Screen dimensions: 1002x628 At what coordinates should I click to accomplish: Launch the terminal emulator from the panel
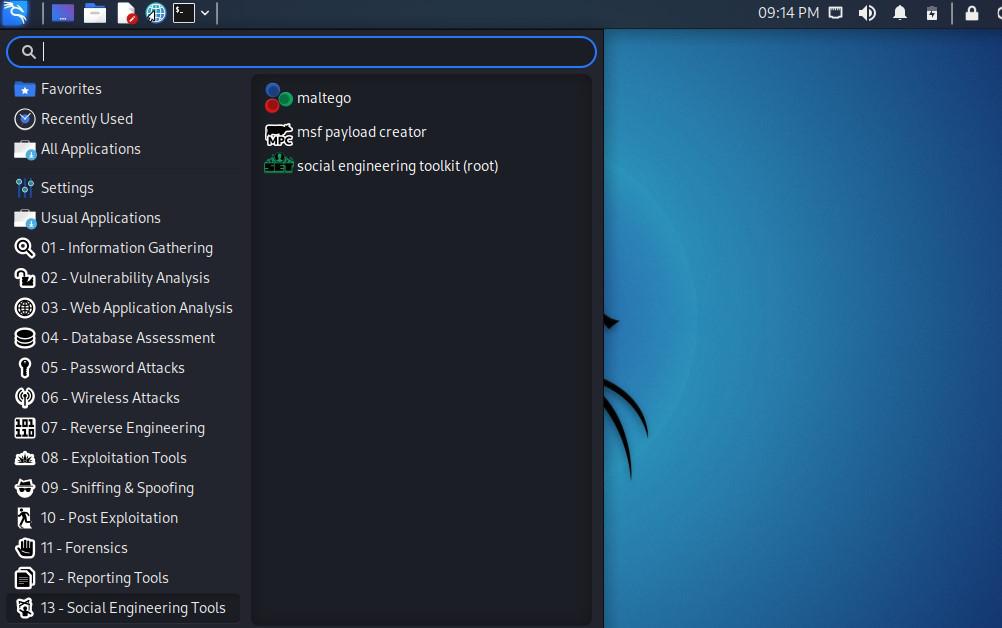tap(184, 13)
